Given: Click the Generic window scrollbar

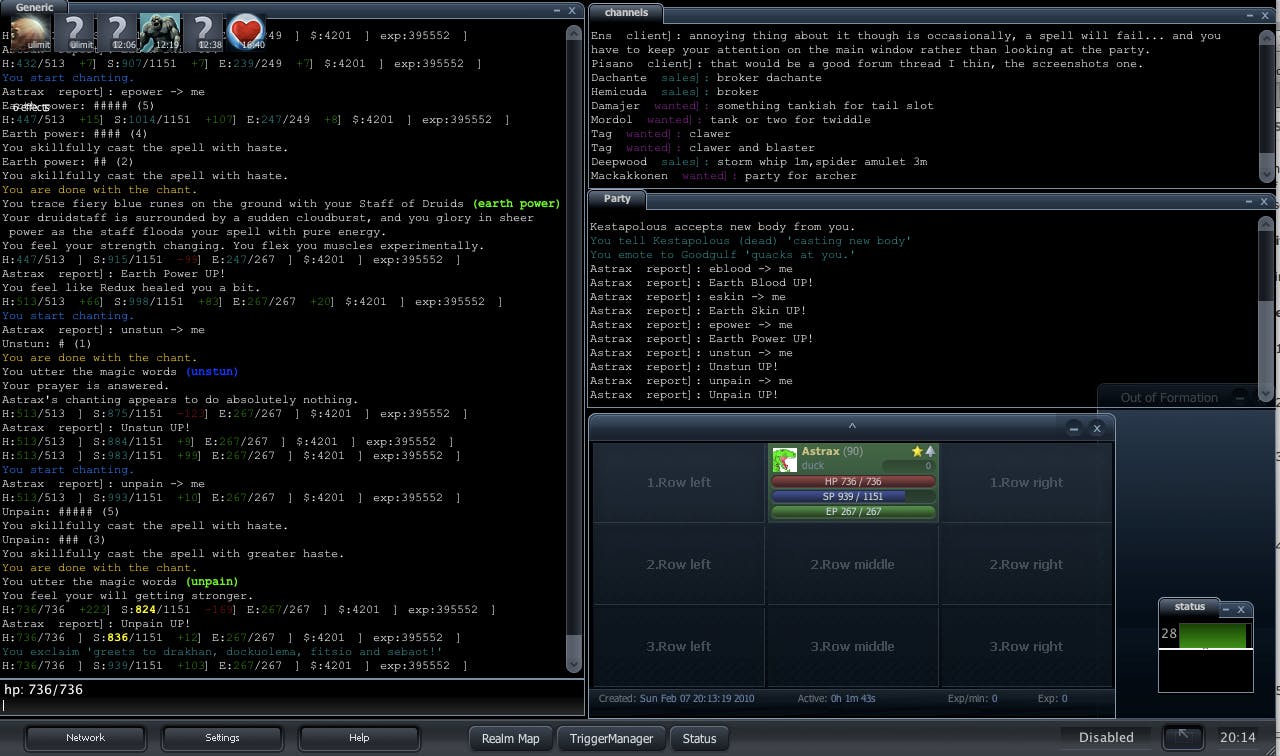Looking at the screenshot, I should (x=574, y=350).
